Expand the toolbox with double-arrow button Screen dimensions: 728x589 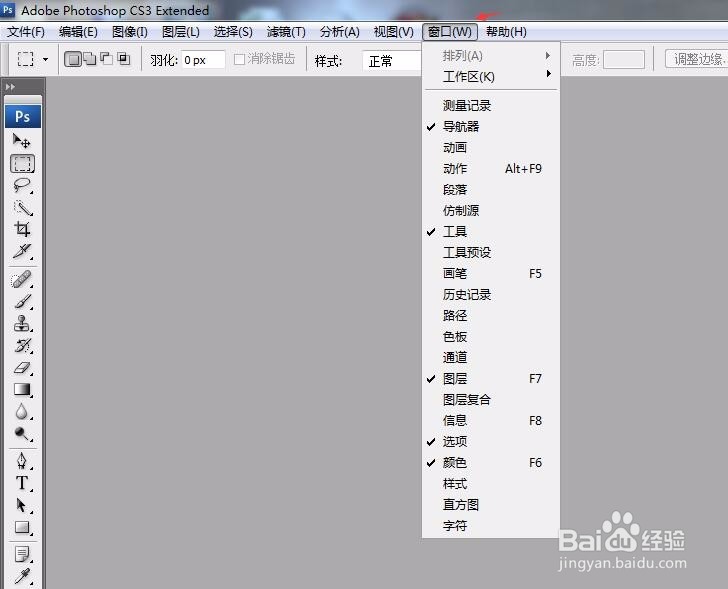click(10, 87)
